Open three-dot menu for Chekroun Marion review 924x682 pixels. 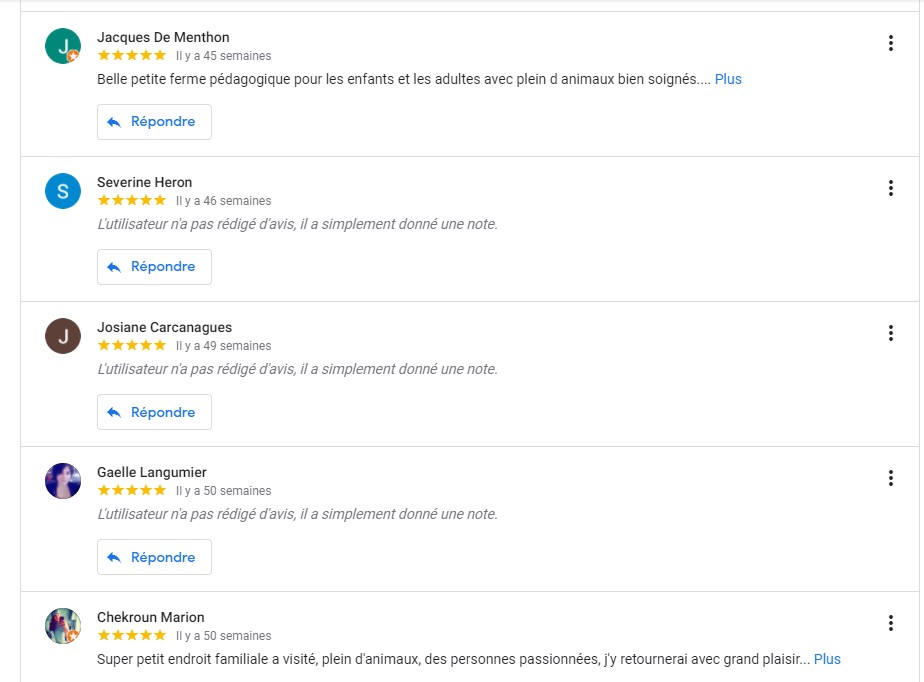890,623
